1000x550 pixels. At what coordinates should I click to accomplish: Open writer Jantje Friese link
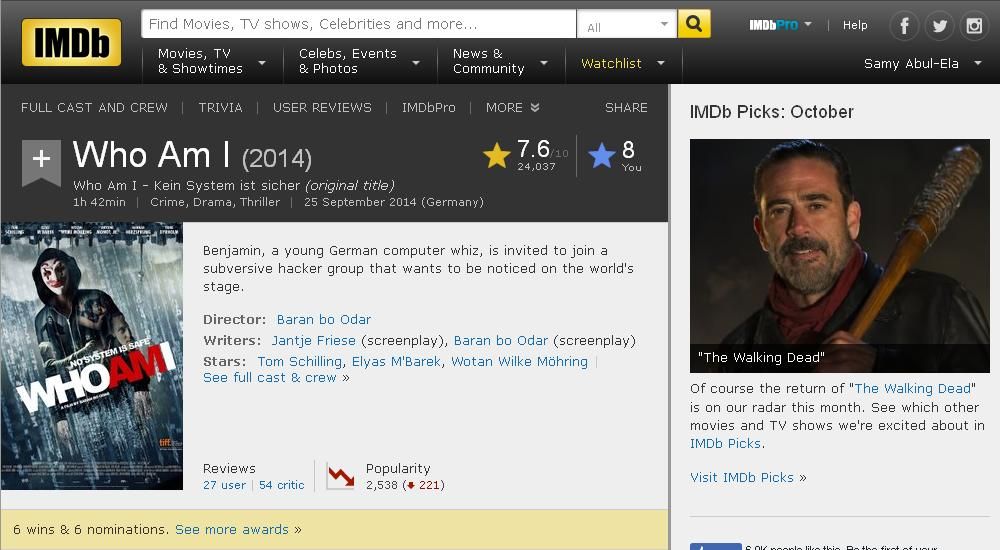point(313,341)
